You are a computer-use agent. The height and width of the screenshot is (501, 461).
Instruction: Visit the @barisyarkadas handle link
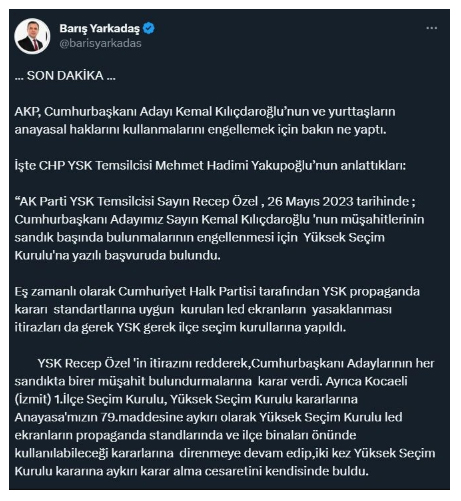tap(100, 43)
